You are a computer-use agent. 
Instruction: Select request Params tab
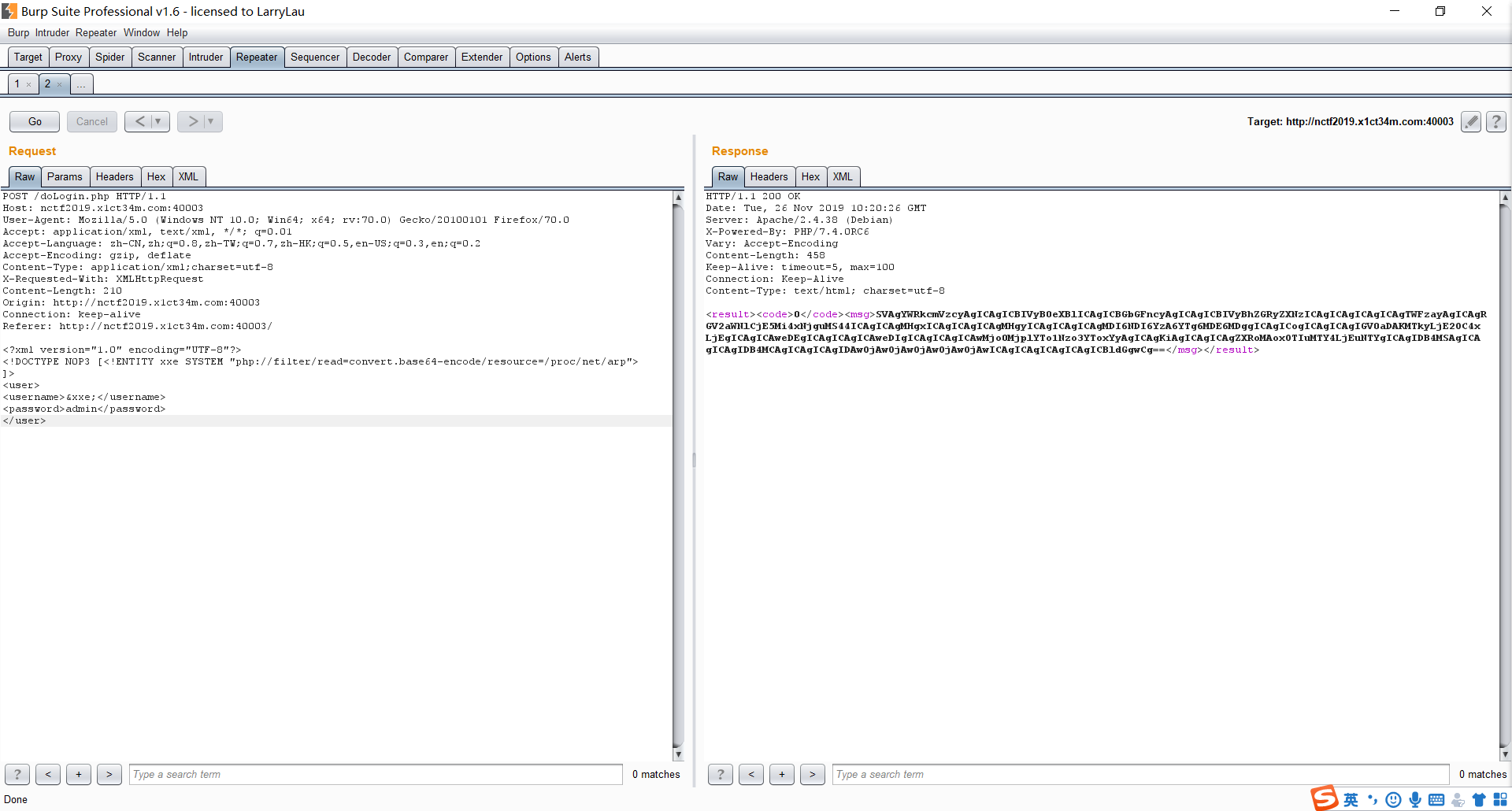click(x=65, y=176)
